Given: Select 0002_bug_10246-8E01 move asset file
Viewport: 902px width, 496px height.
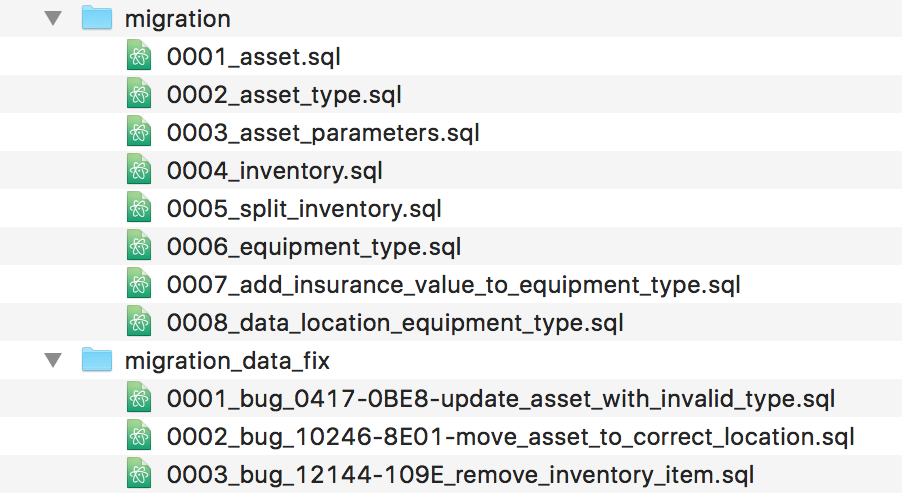Looking at the screenshot, I should [x=510, y=437].
